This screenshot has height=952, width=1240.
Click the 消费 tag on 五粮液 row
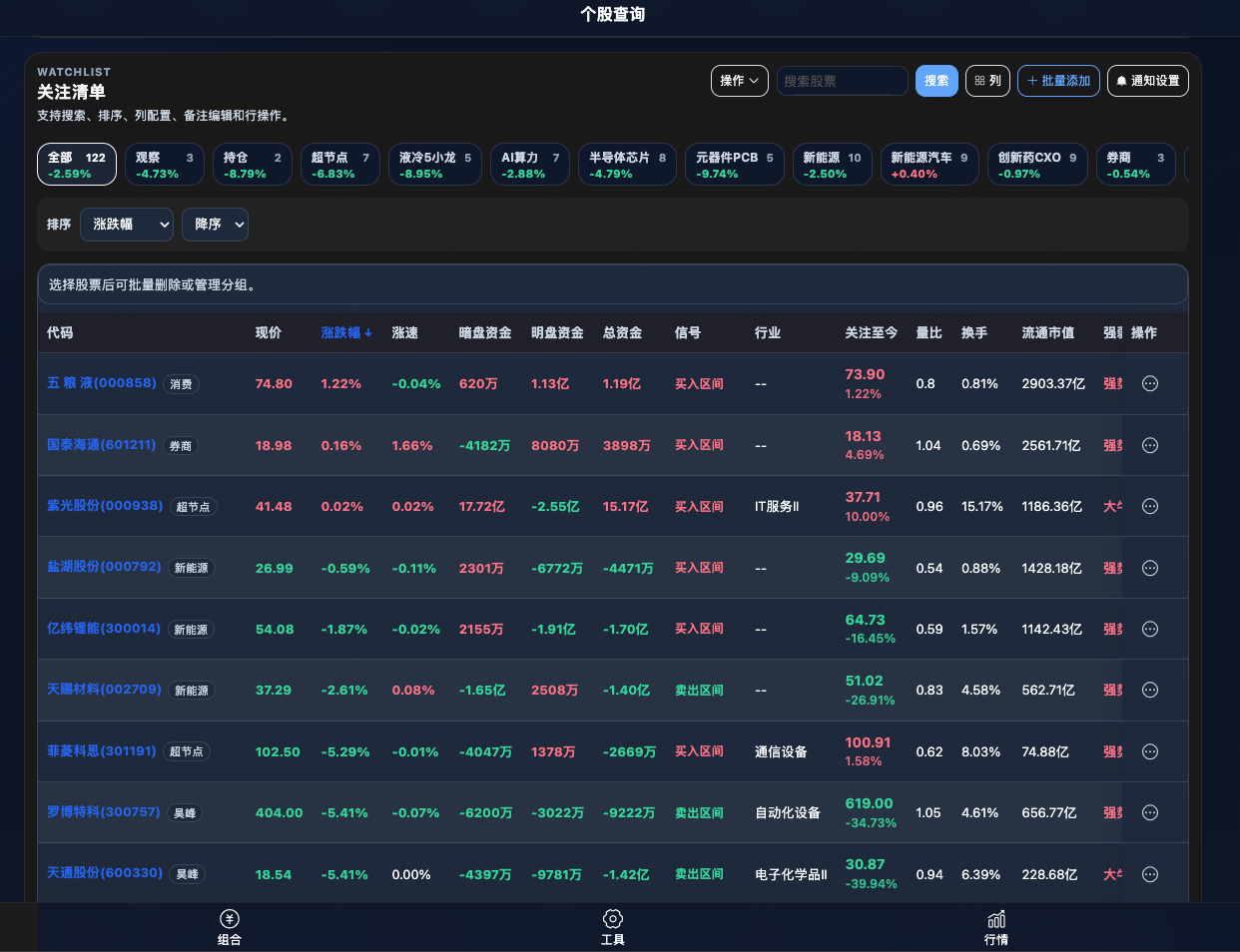coord(181,384)
